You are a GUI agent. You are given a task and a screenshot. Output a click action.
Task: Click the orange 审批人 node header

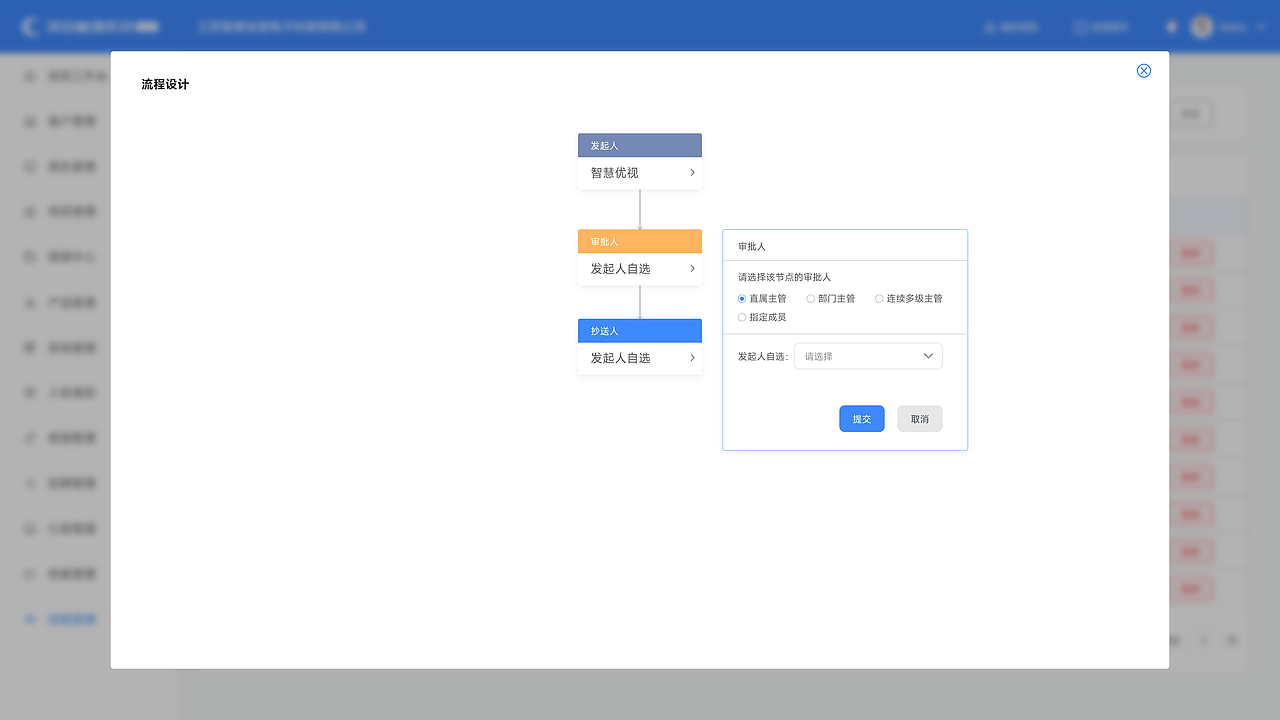coord(639,241)
